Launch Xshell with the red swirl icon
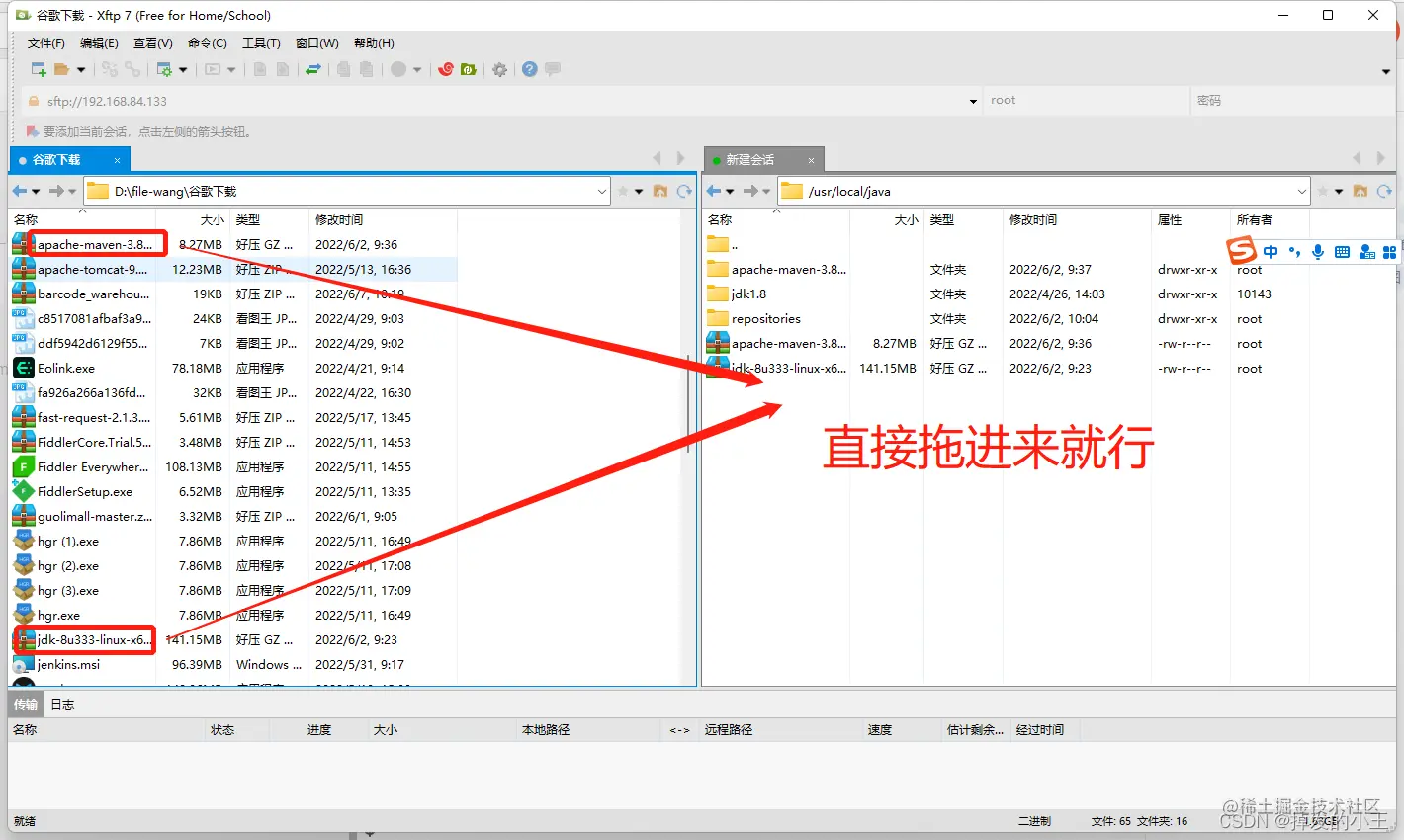Image resolution: width=1404 pixels, height=840 pixels. [x=446, y=69]
